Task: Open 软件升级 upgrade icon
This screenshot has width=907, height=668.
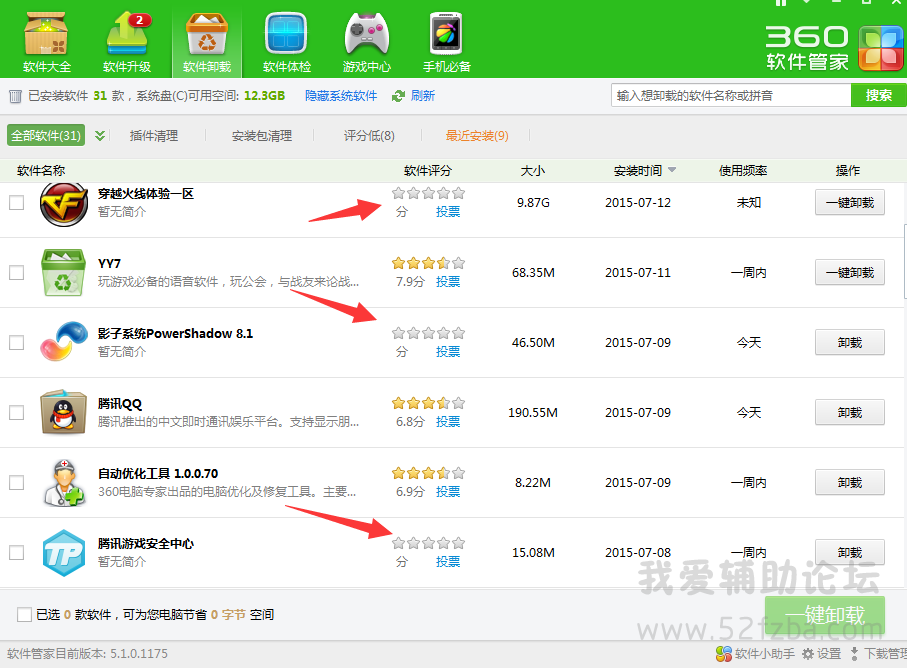Action: [127, 40]
